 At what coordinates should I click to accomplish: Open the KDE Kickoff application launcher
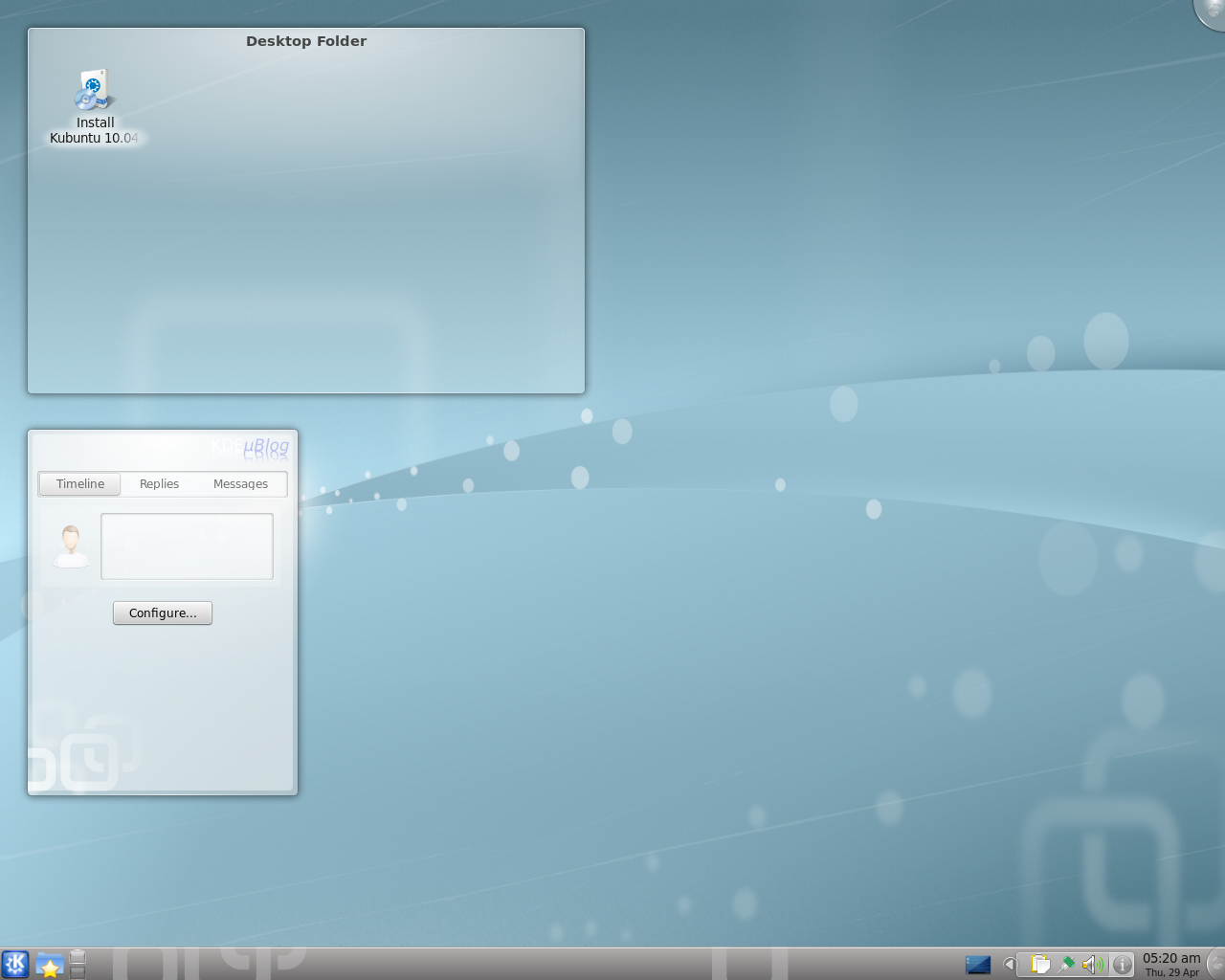15,964
